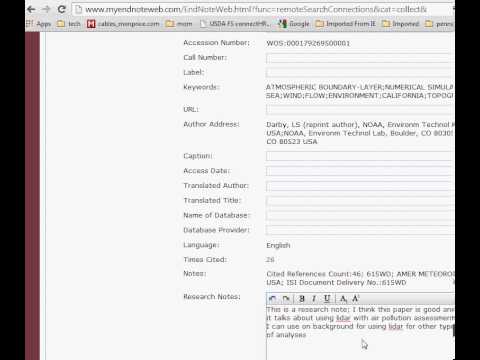Open the Google bookmark
Image resolution: width=480 pixels, height=360 pixels.
[x=294, y=24]
